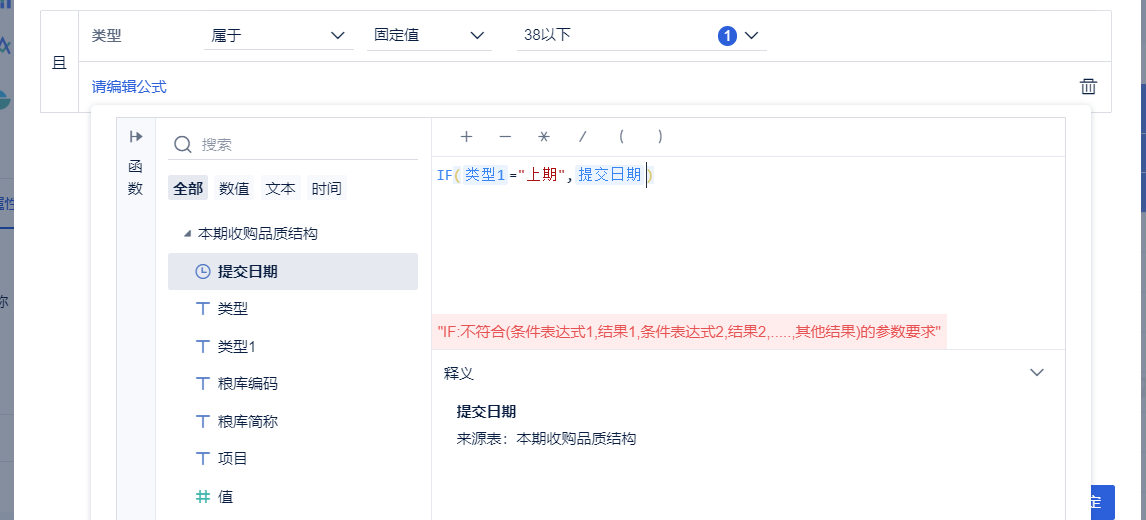The width and height of the screenshot is (1146, 520).
Task: Click the IF parameter error message
Action: 688,332
